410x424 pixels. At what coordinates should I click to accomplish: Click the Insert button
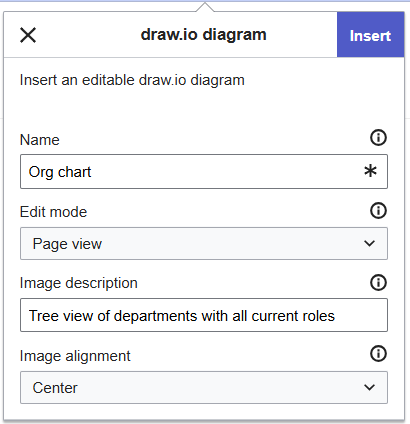(370, 35)
